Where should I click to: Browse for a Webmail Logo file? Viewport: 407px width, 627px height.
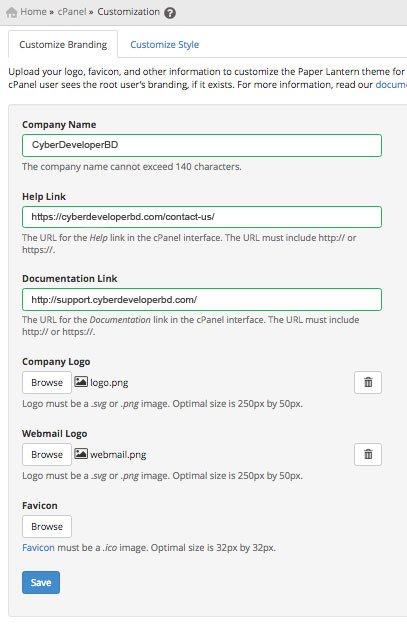[47, 455]
